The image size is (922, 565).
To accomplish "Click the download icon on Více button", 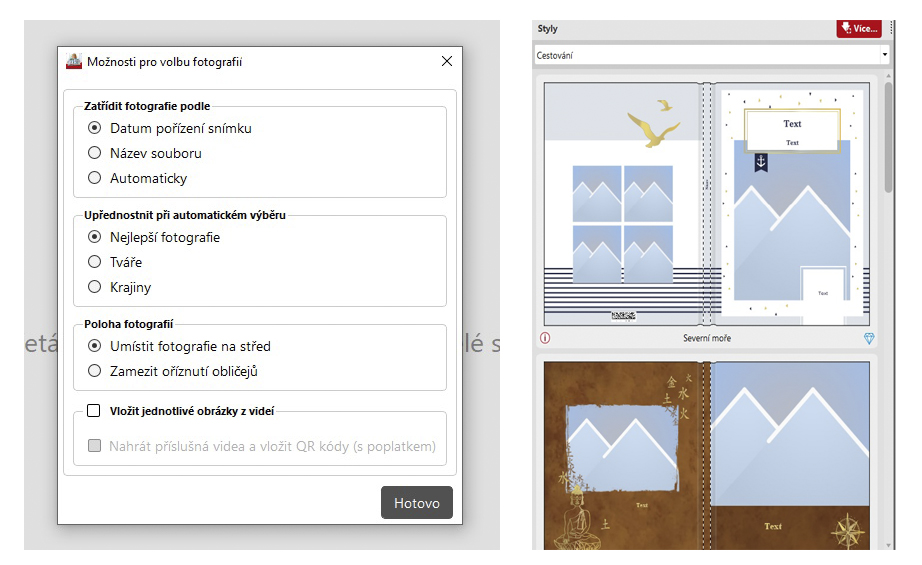I will (845, 28).
